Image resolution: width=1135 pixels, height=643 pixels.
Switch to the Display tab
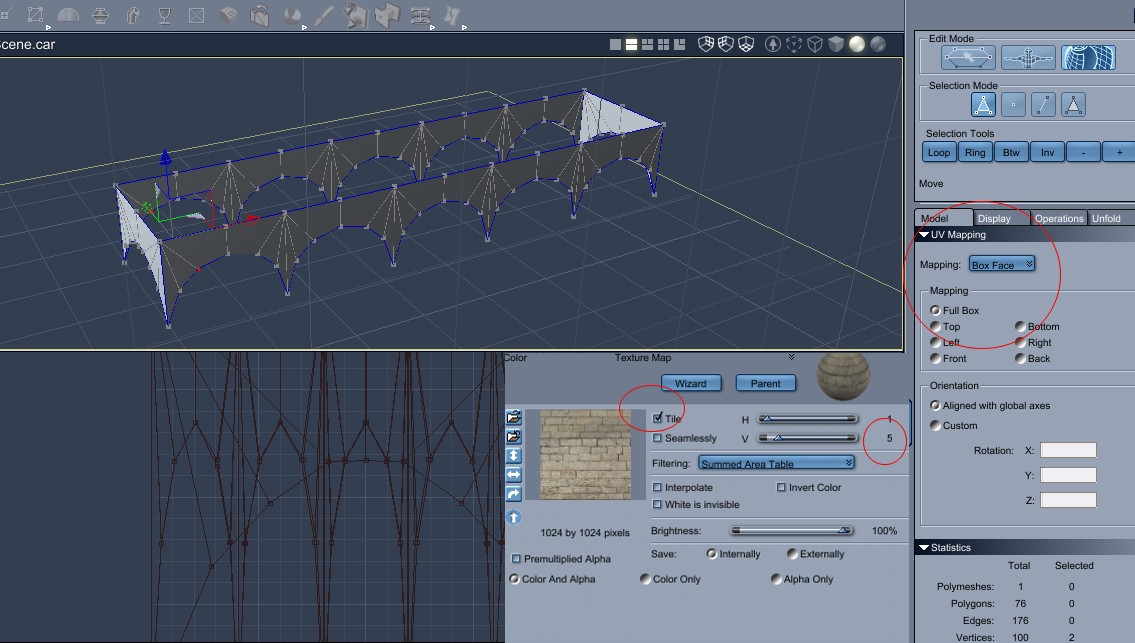tap(994, 218)
